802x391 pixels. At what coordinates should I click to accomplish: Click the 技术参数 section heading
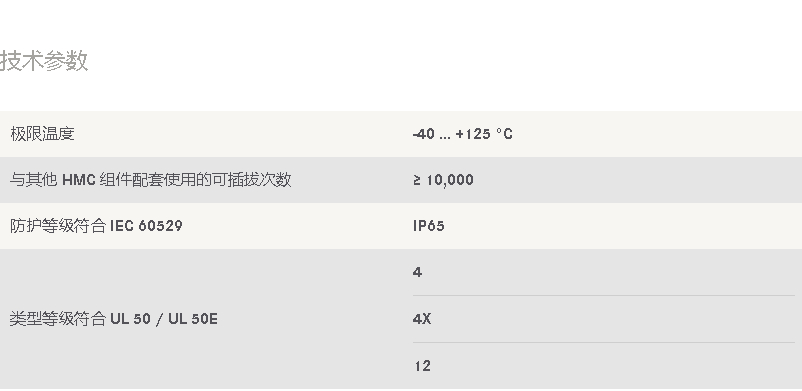click(x=44, y=61)
